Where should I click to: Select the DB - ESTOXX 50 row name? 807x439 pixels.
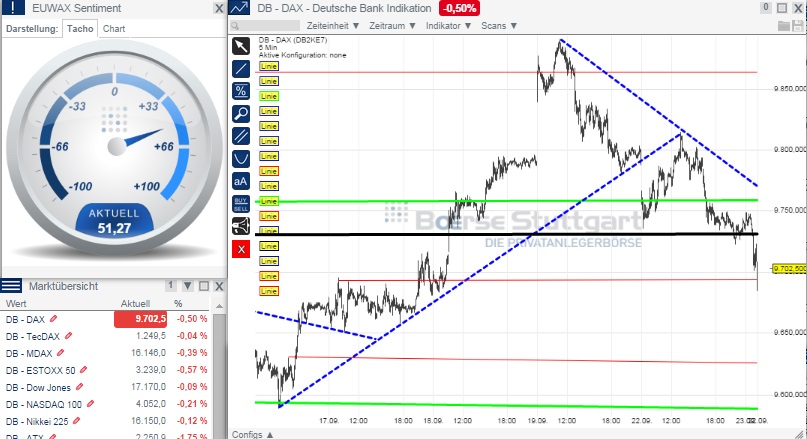[x=41, y=371]
